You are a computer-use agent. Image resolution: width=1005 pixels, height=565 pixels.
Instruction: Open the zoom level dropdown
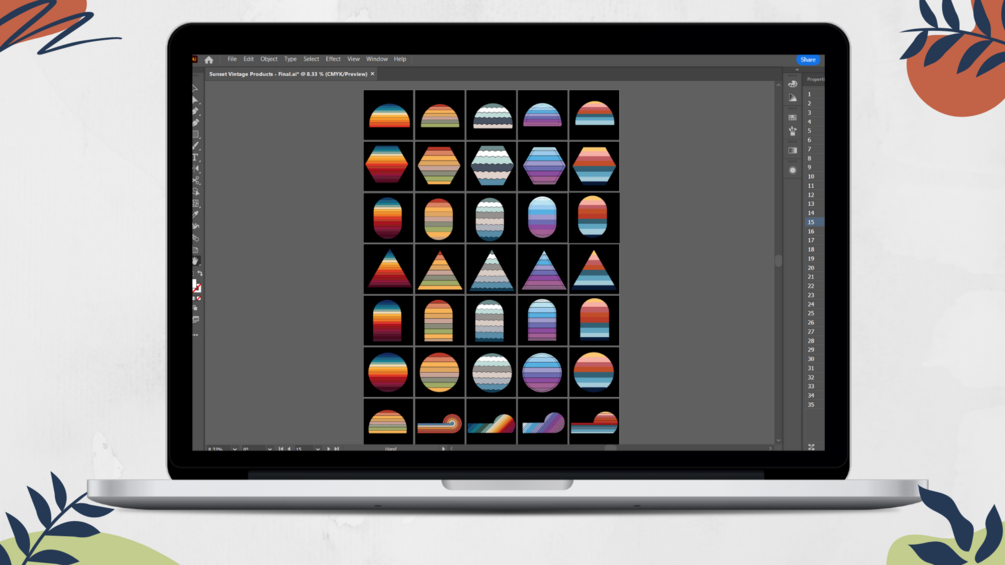[x=235, y=448]
